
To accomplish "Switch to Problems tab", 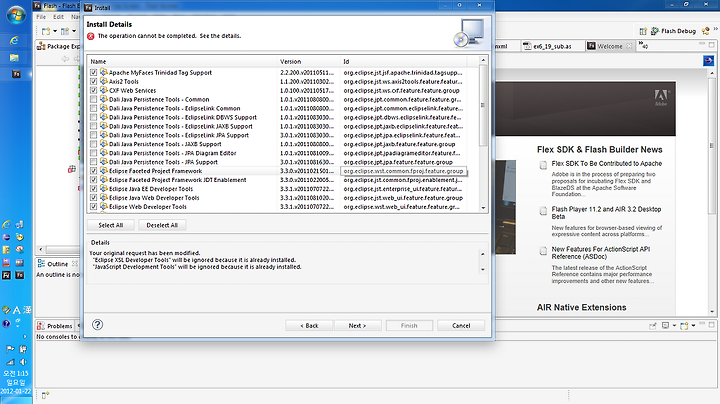I will pos(55,326).
